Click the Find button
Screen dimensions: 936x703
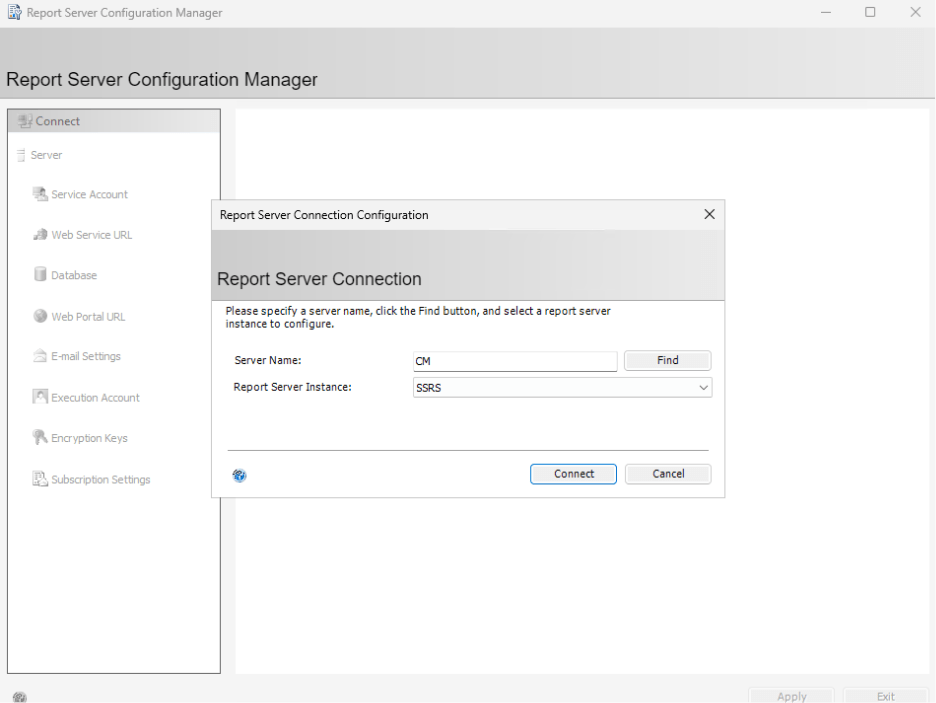(x=667, y=360)
